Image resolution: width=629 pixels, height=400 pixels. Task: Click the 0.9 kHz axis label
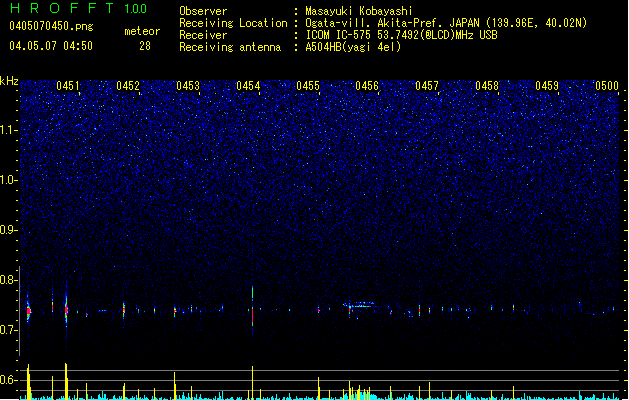(8, 230)
